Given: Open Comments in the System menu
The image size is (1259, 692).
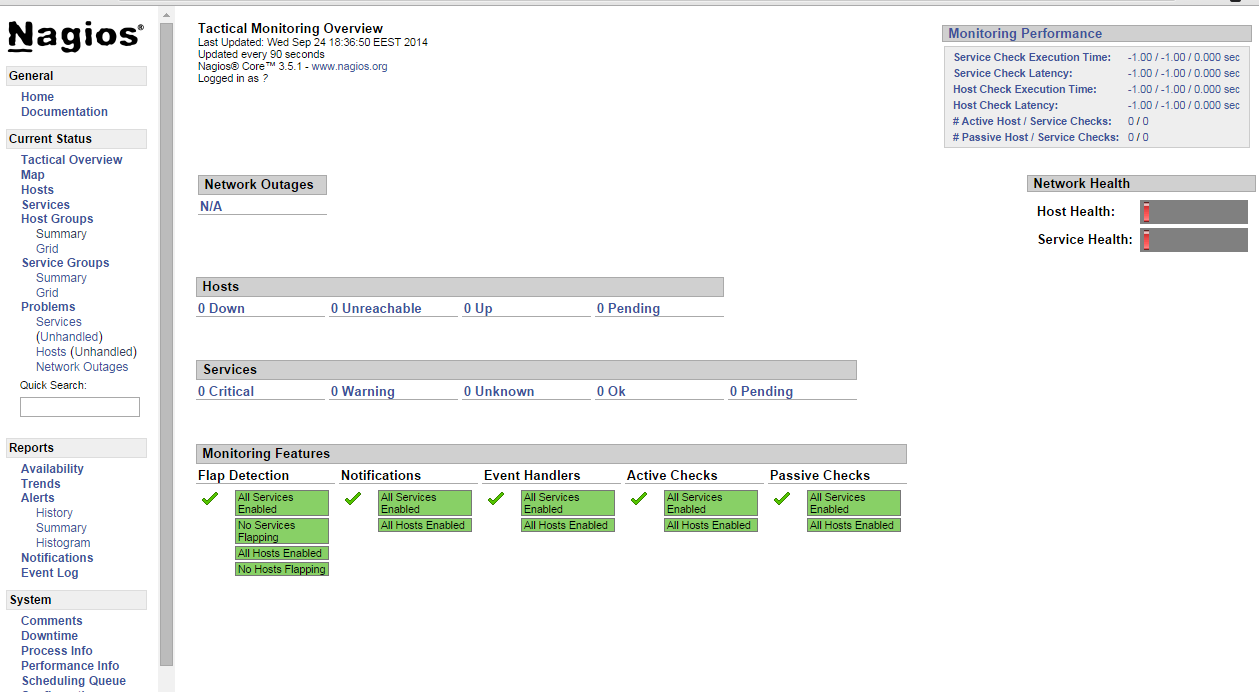Looking at the screenshot, I should [x=52, y=621].
